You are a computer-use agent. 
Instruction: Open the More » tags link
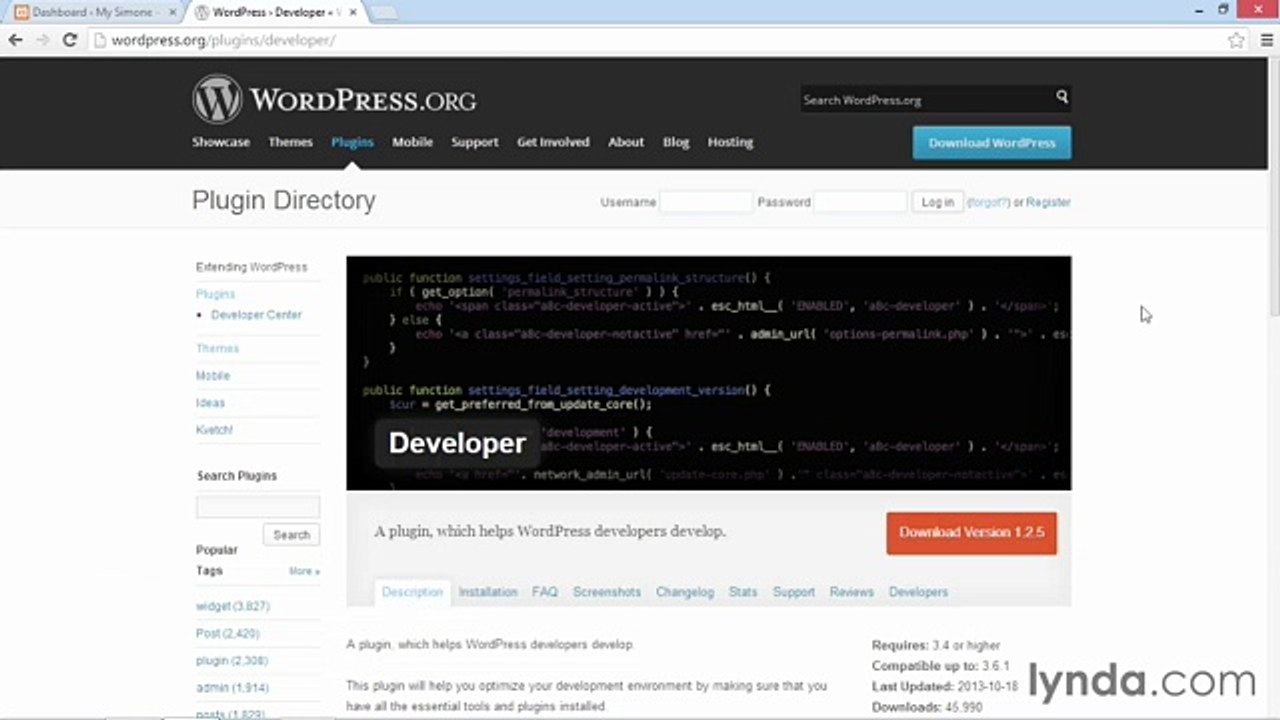[304, 571]
